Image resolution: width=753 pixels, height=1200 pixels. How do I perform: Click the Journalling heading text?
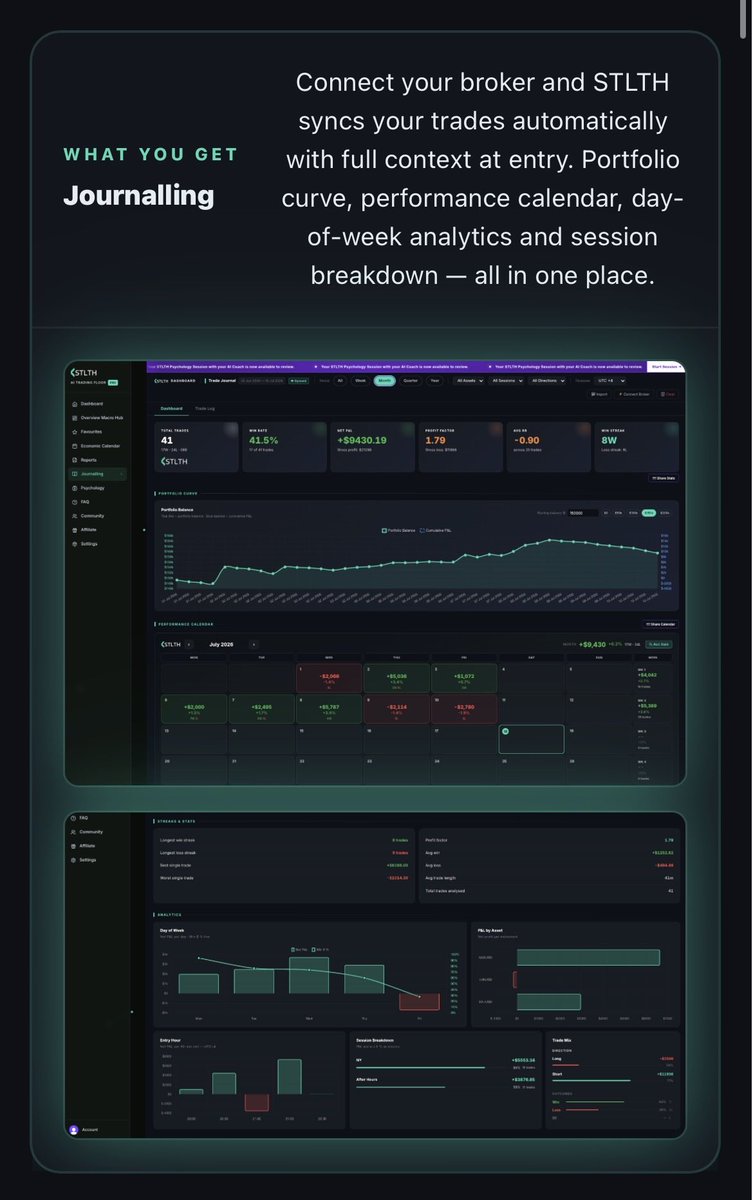point(139,194)
